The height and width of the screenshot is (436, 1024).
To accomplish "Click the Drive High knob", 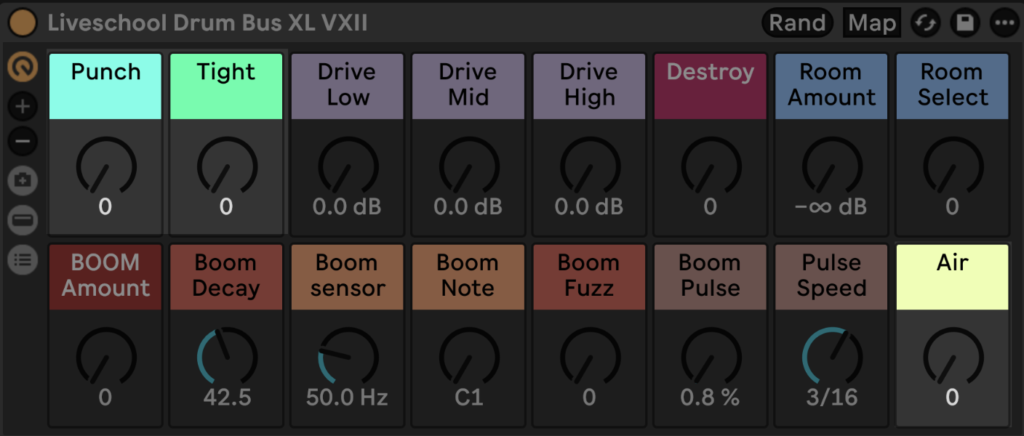I will point(590,167).
